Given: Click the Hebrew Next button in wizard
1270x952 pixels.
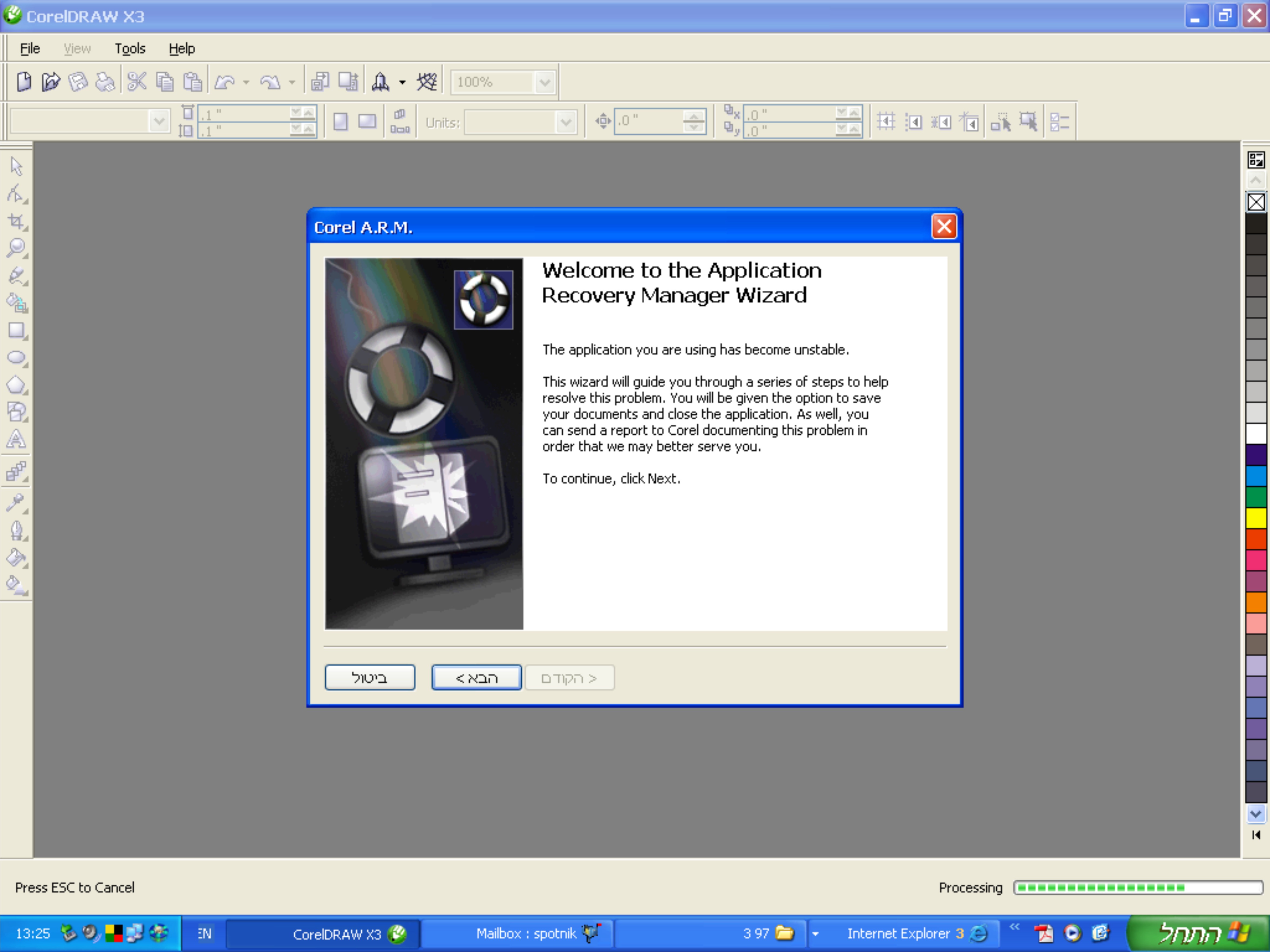Looking at the screenshot, I should pyautogui.click(x=476, y=678).
